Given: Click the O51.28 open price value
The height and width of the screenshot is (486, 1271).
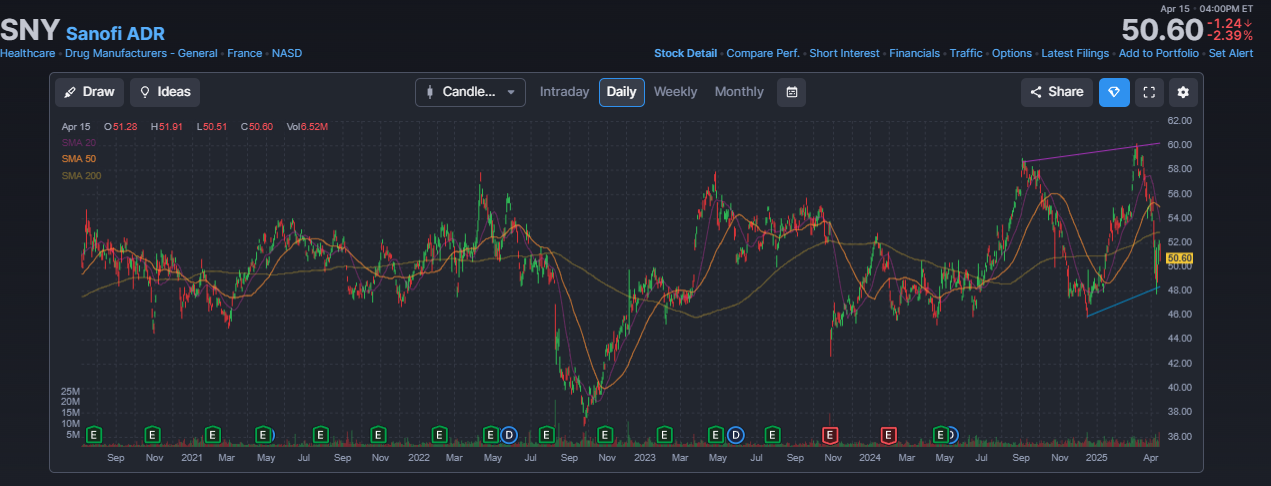Looking at the screenshot, I should click(123, 127).
